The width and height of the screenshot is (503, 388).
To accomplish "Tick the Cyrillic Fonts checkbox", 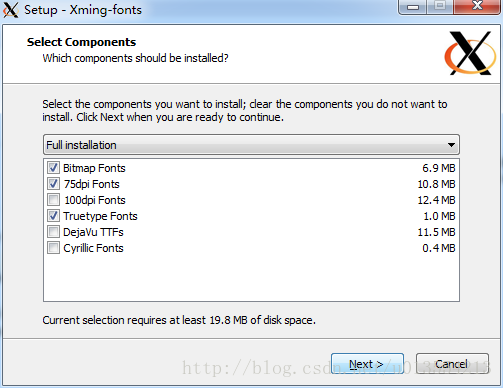I will (x=53, y=248).
